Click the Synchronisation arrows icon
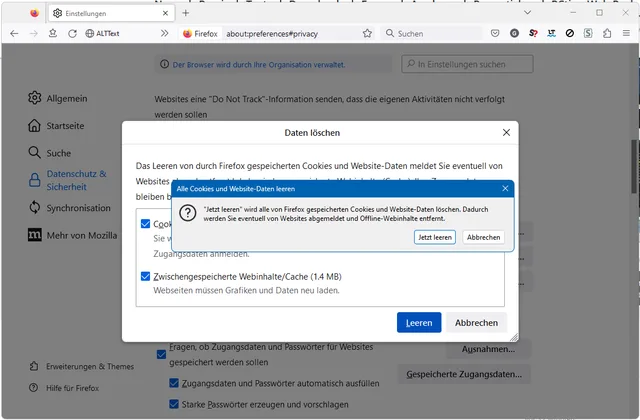 click(x=35, y=207)
